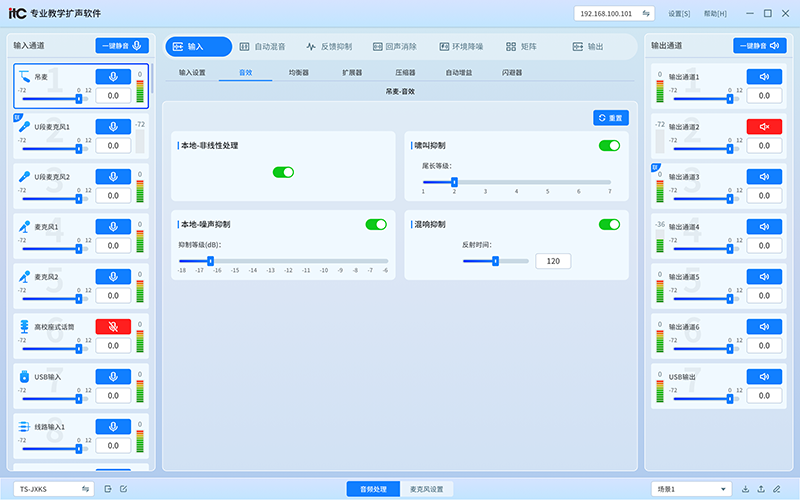This screenshot has width=800, height=500.
Task: Click the 输出通道4 gain value field
Action: point(764,245)
